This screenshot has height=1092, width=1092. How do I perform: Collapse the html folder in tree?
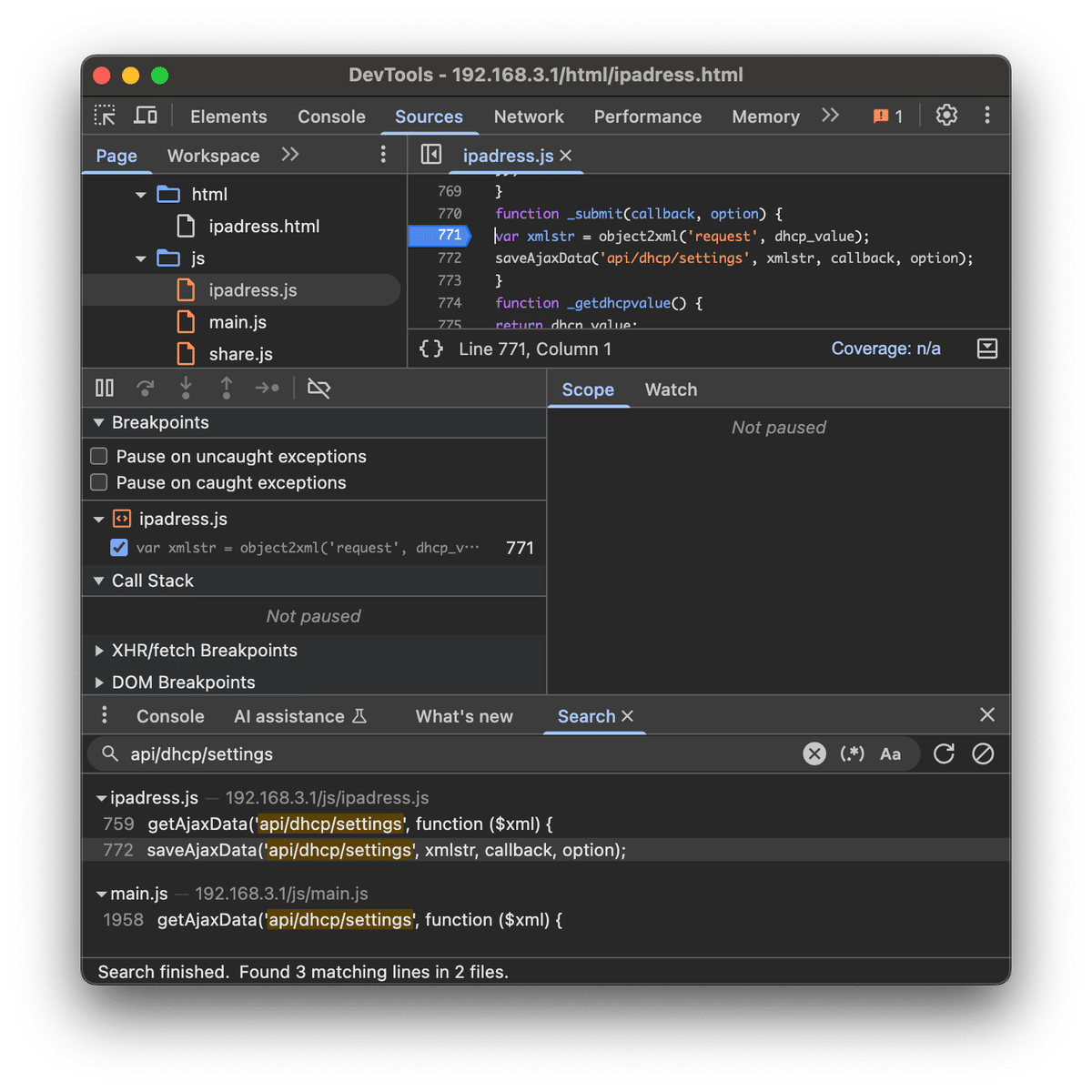tap(141, 195)
